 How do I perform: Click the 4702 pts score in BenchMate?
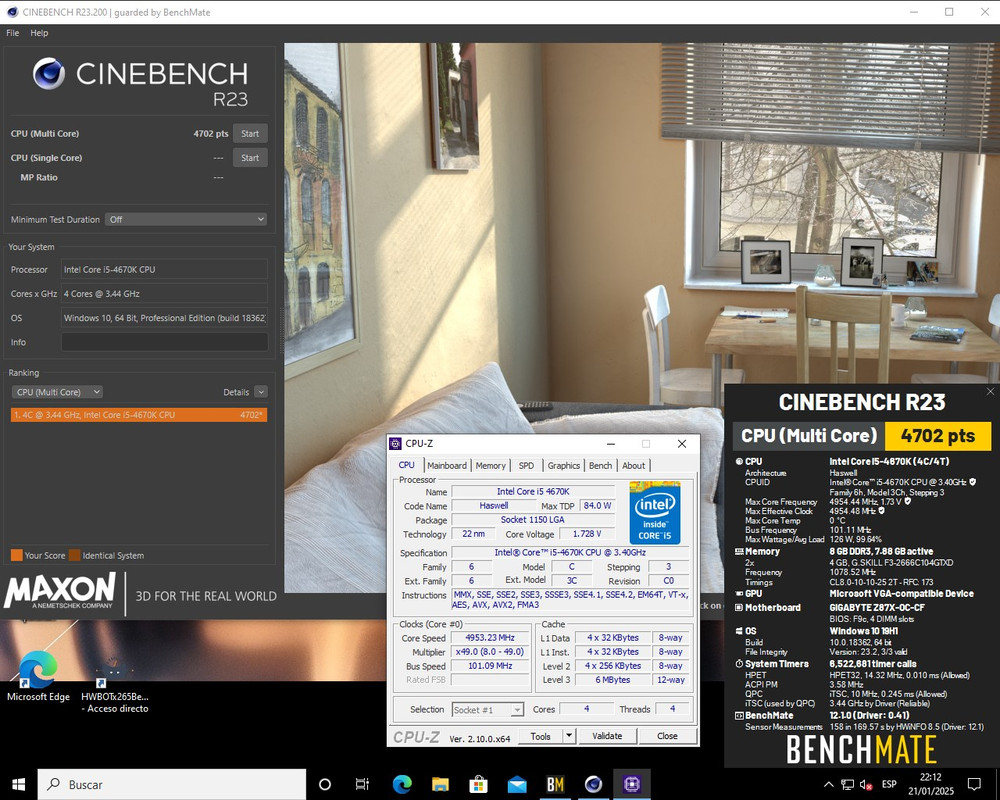pyautogui.click(x=938, y=436)
